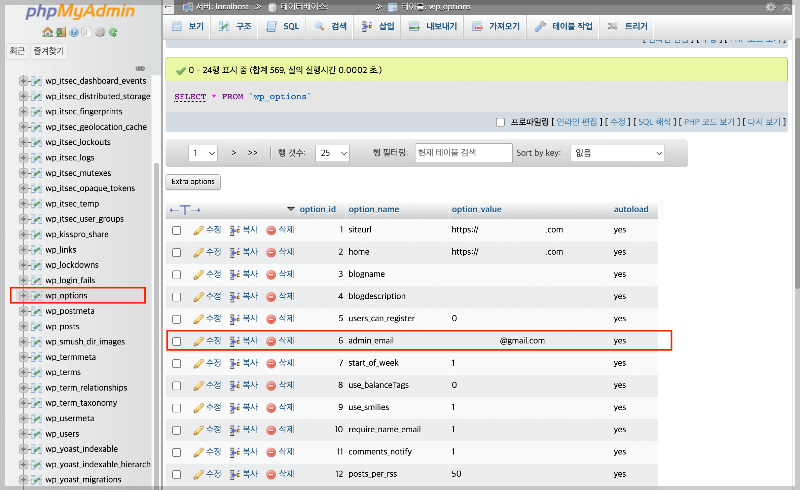This screenshot has height=490, width=800.
Task: Copy the comments_notify row
Action: pyautogui.click(x=244, y=452)
